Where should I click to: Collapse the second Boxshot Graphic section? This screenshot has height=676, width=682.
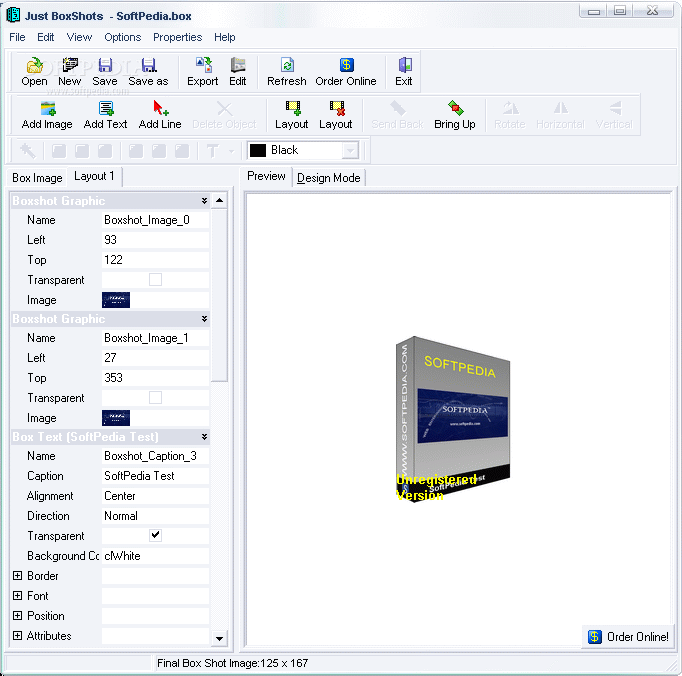click(x=204, y=319)
